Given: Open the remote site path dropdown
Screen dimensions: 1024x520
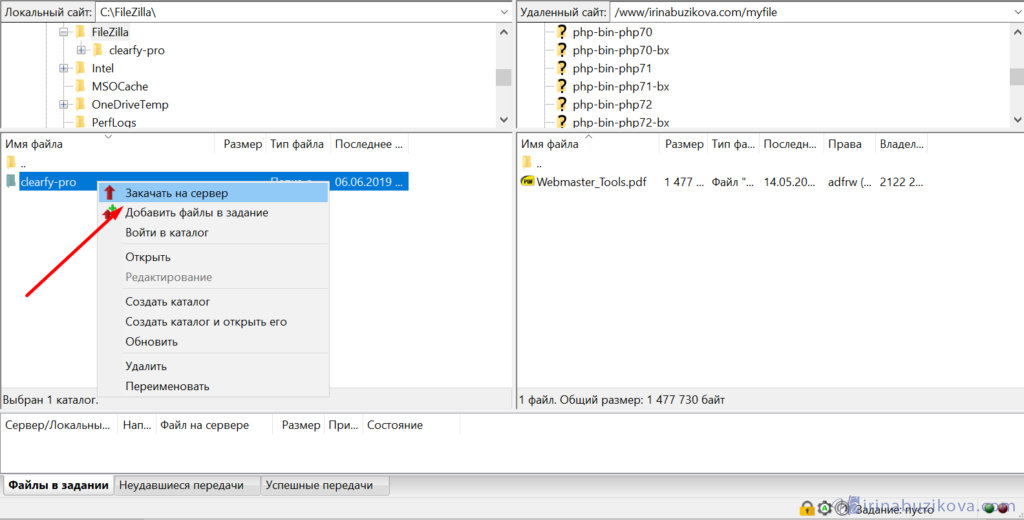Looking at the screenshot, I should (x=1013, y=11).
